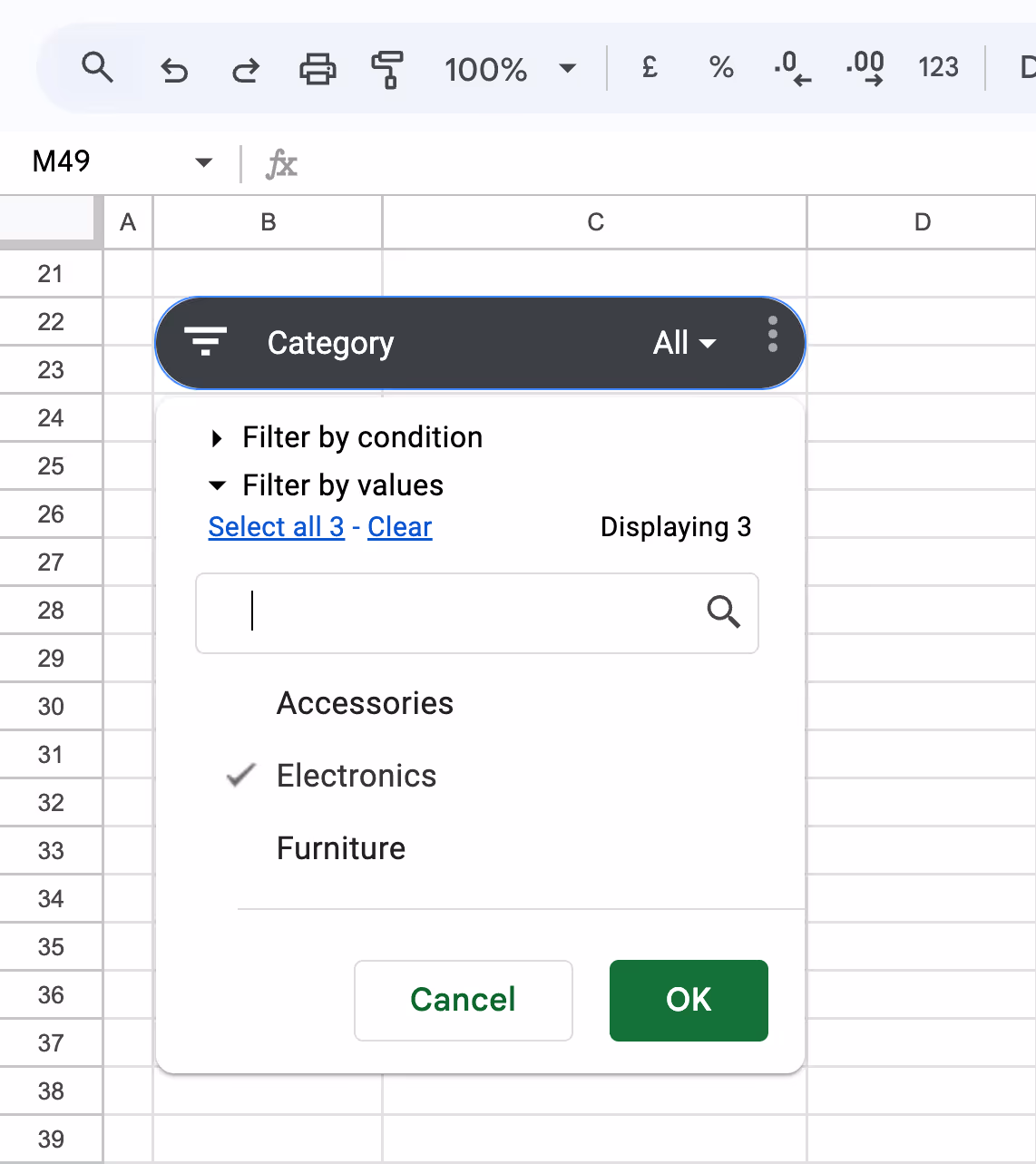
Task: Expand Filter by condition
Action: tap(362, 437)
